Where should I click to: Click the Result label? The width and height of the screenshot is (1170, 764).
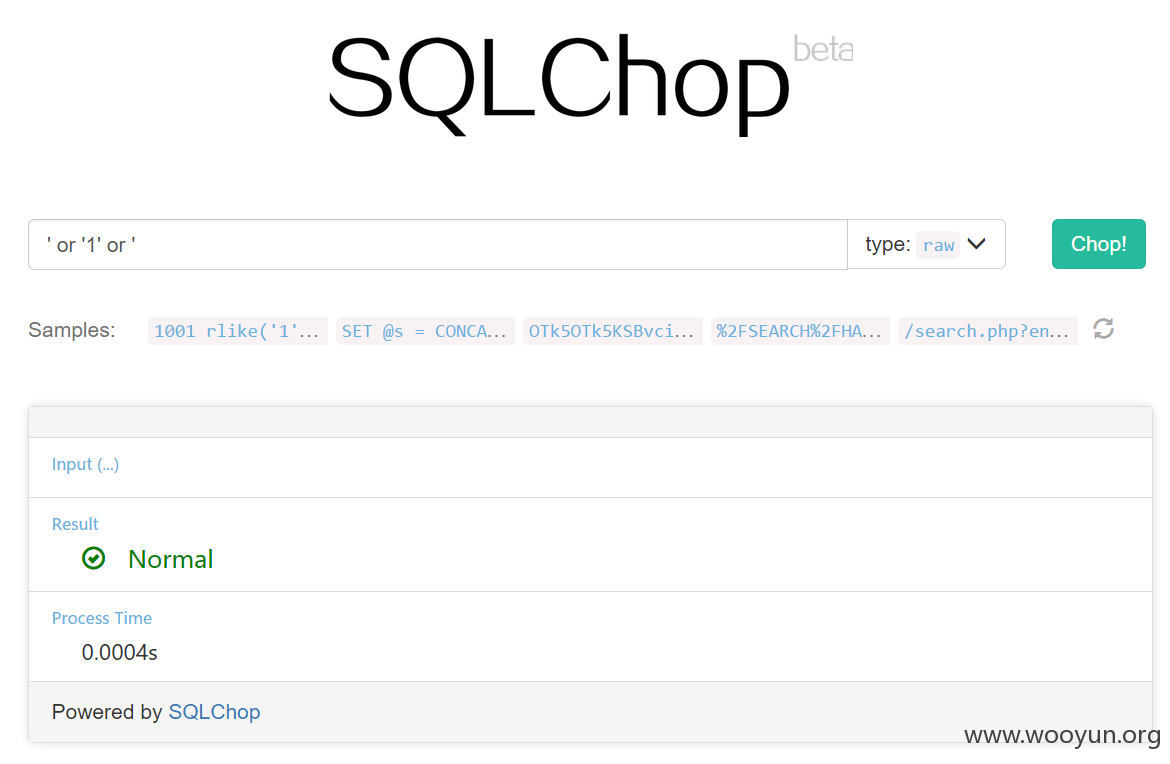click(x=75, y=524)
